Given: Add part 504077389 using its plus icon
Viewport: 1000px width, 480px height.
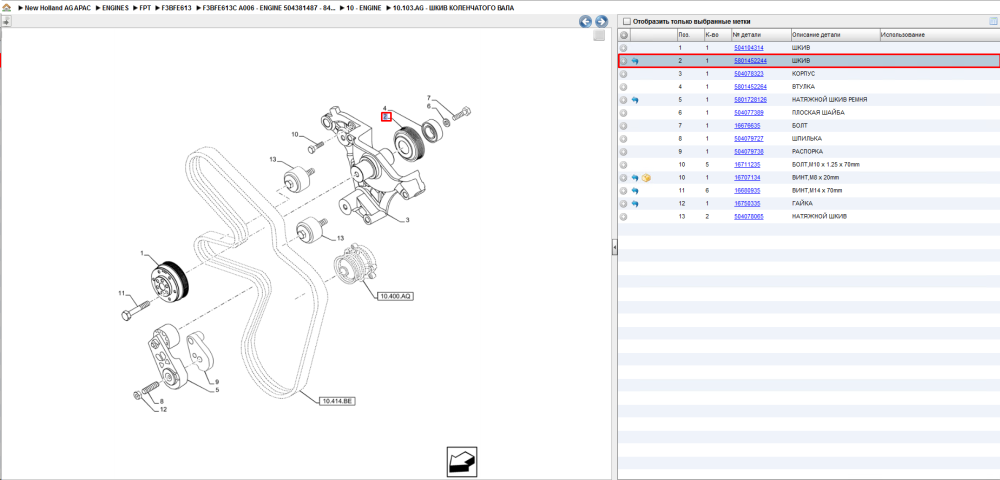Looking at the screenshot, I should 624,113.
